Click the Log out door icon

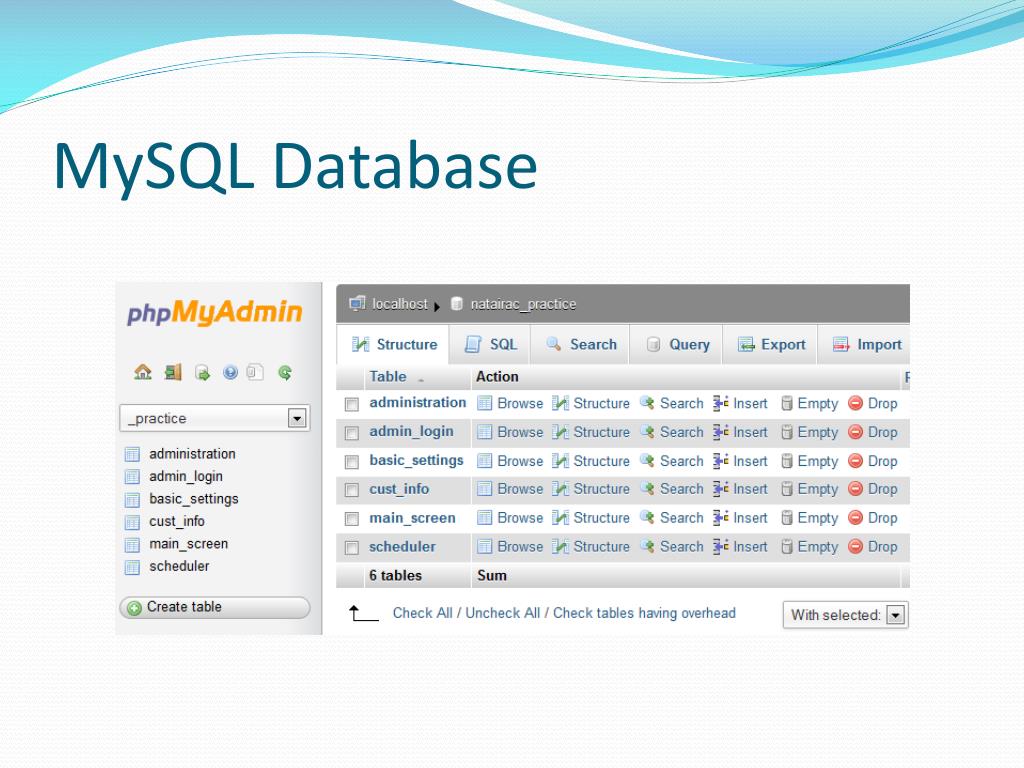pos(173,372)
